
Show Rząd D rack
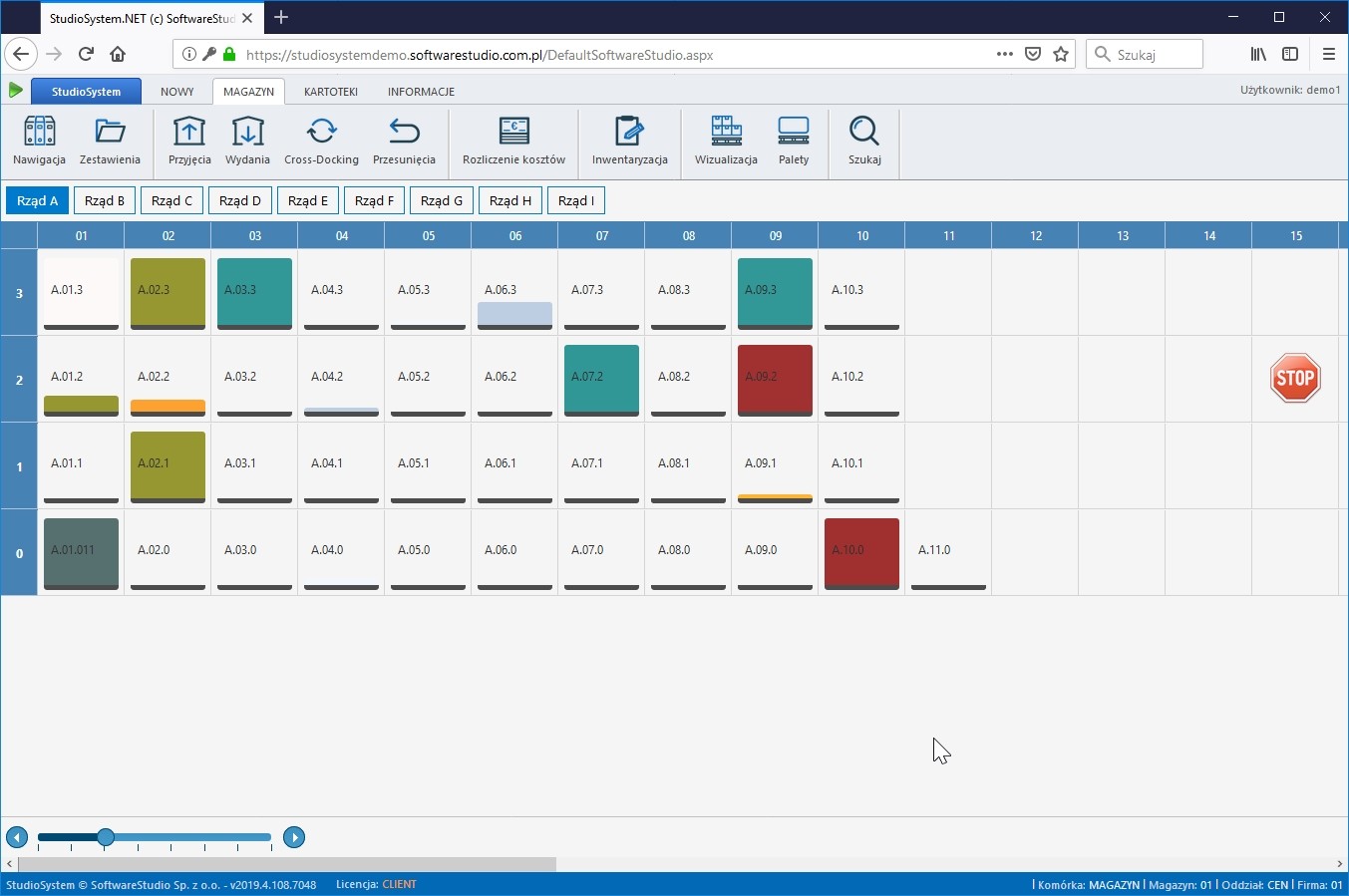239,200
